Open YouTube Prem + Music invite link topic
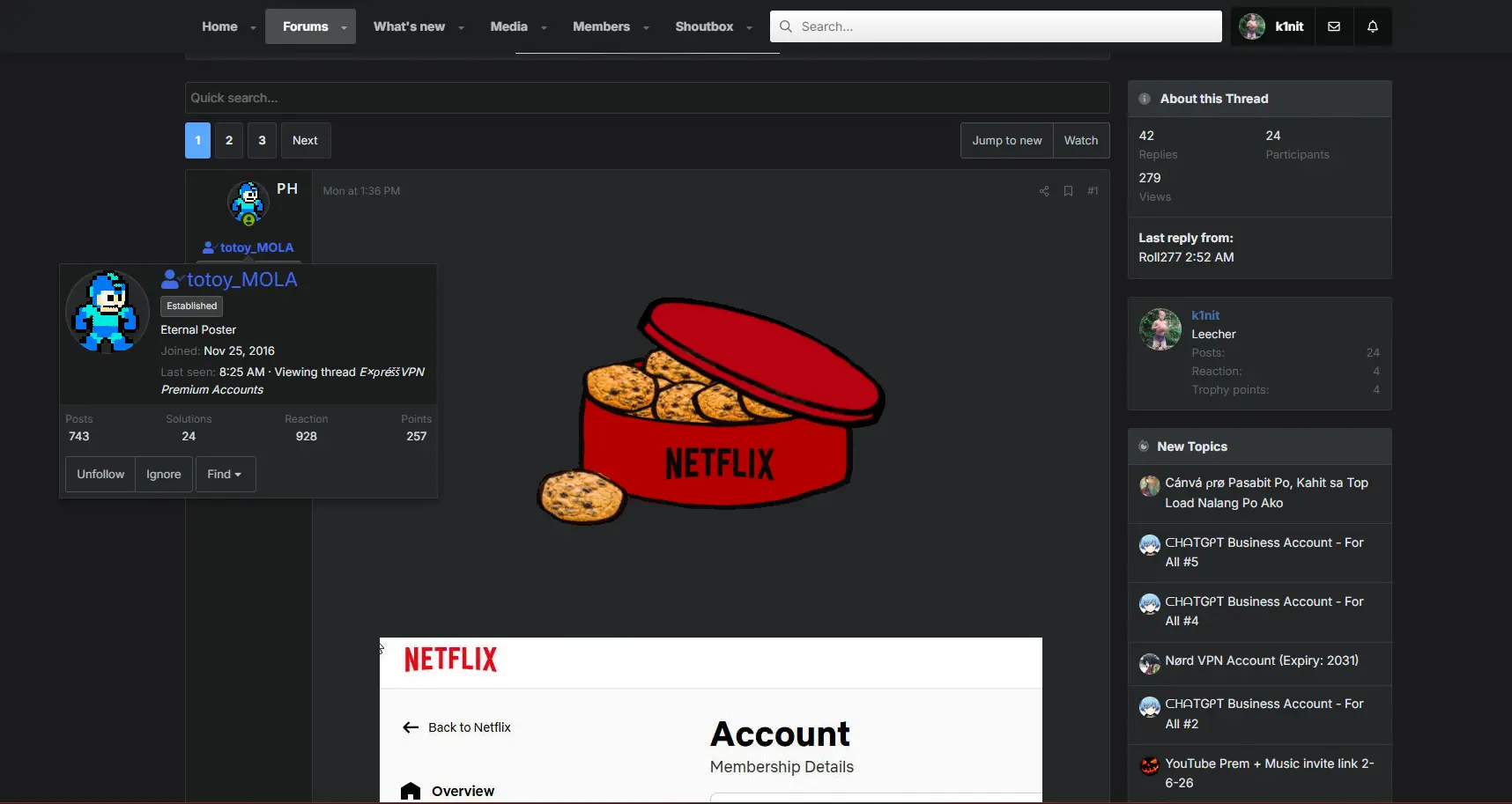1512x804 pixels. pyautogui.click(x=1270, y=773)
